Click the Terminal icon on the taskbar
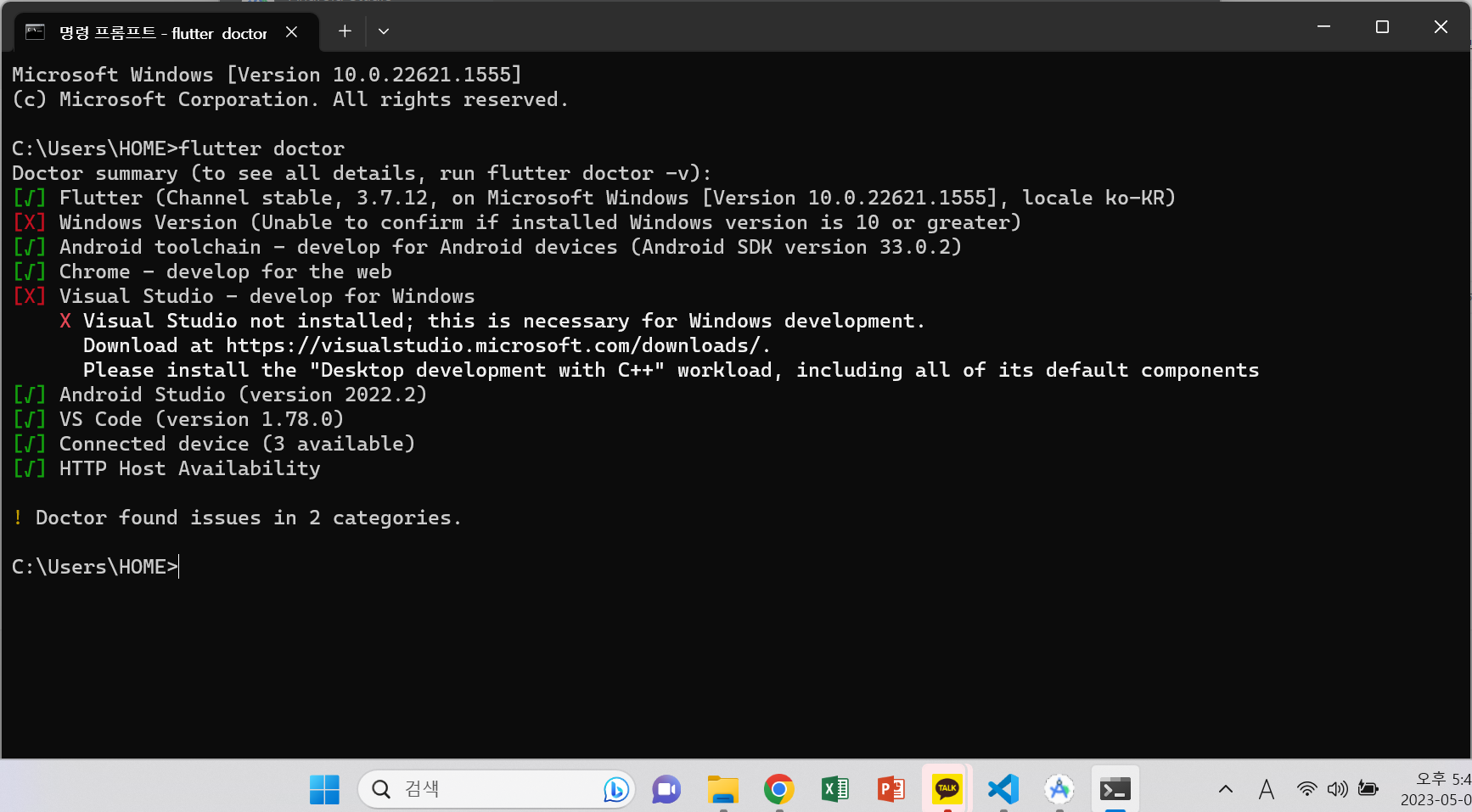 point(1115,789)
